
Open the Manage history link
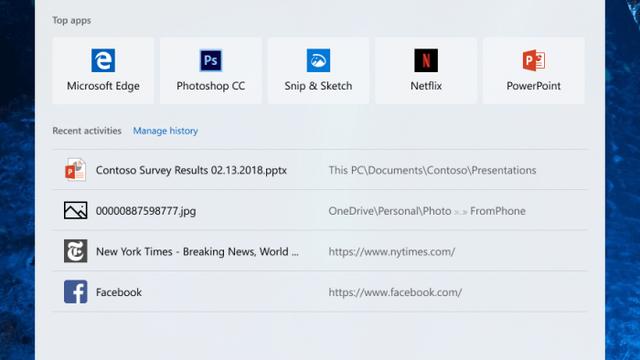[x=165, y=131]
